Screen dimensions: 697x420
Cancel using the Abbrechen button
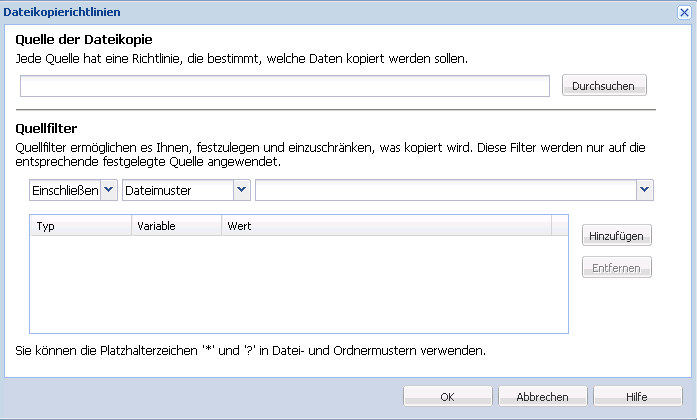coord(543,397)
